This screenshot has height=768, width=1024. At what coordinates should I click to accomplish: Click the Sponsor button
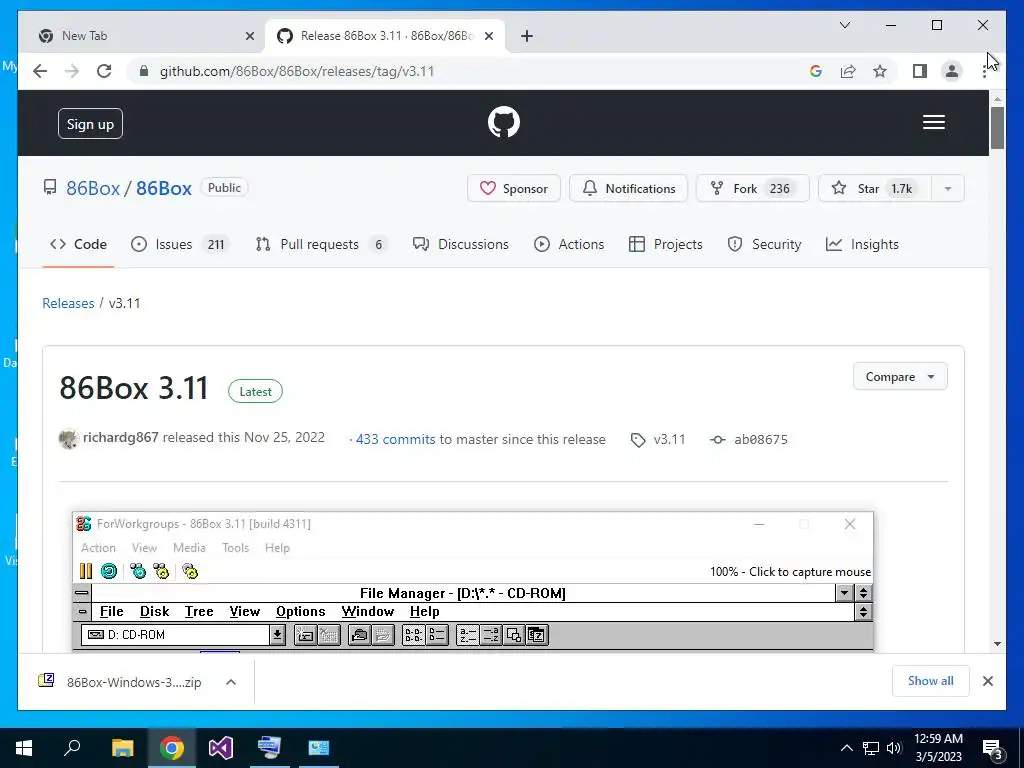[x=514, y=189]
